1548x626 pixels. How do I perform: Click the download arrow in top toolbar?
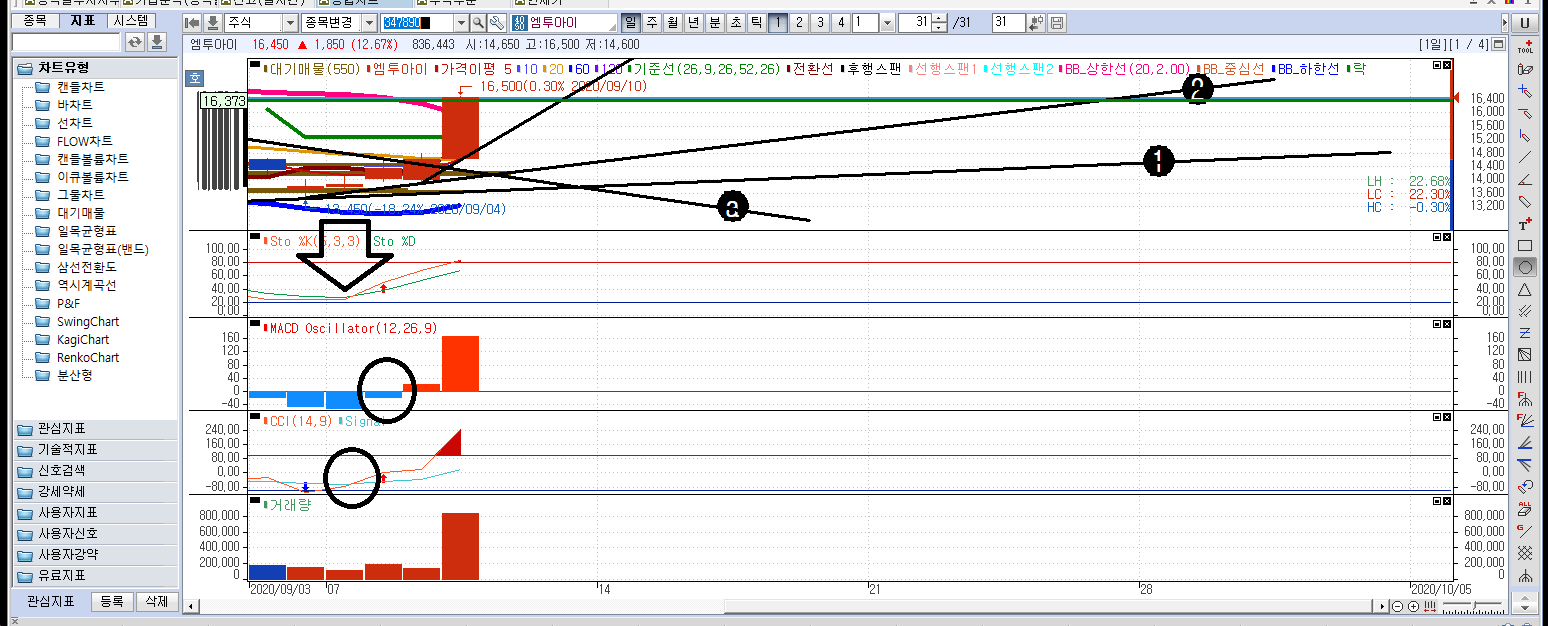[212, 22]
